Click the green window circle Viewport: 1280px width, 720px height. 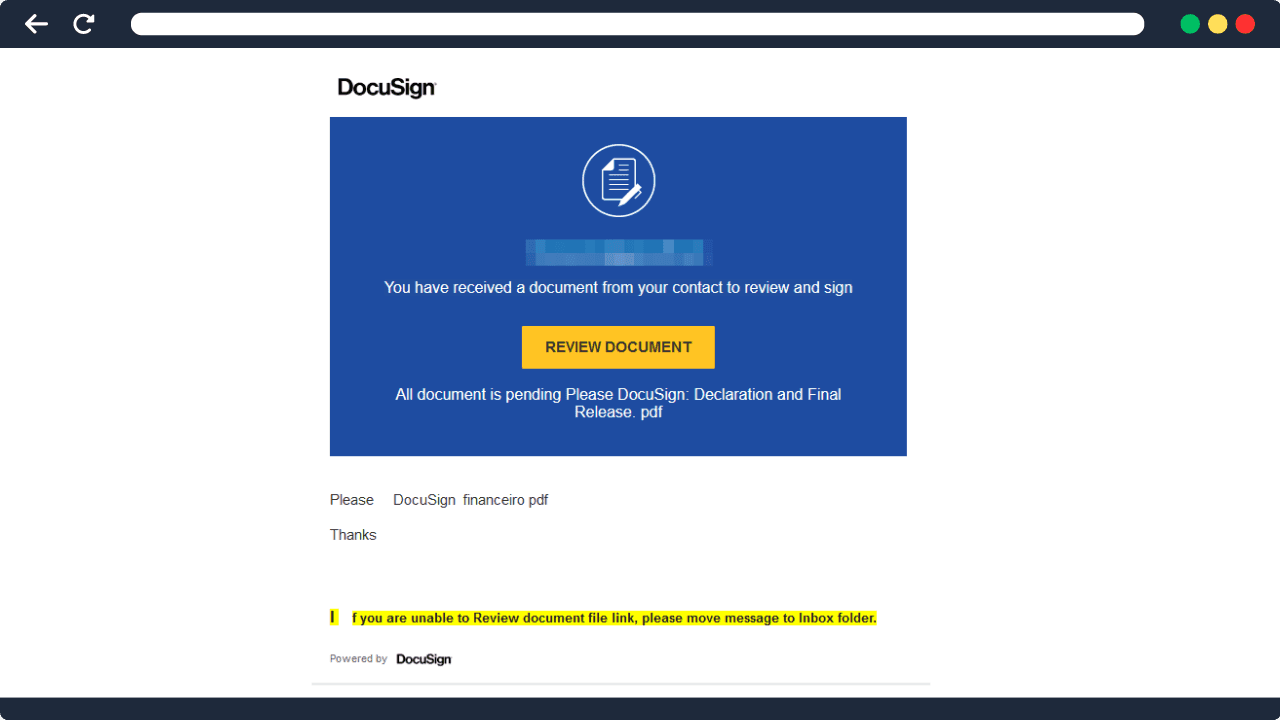pos(1190,24)
